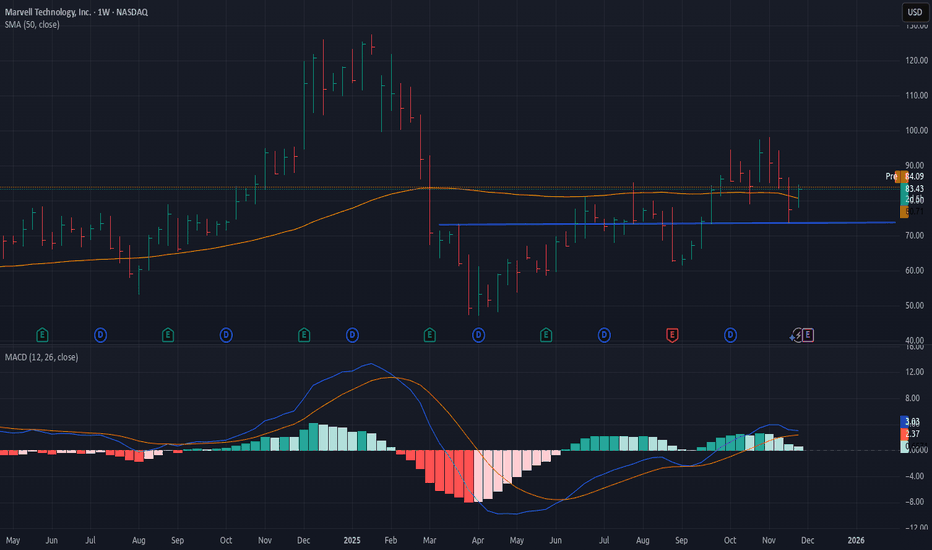
Task: Open the earnings marker at March 2025
Action: pyautogui.click(x=430, y=333)
